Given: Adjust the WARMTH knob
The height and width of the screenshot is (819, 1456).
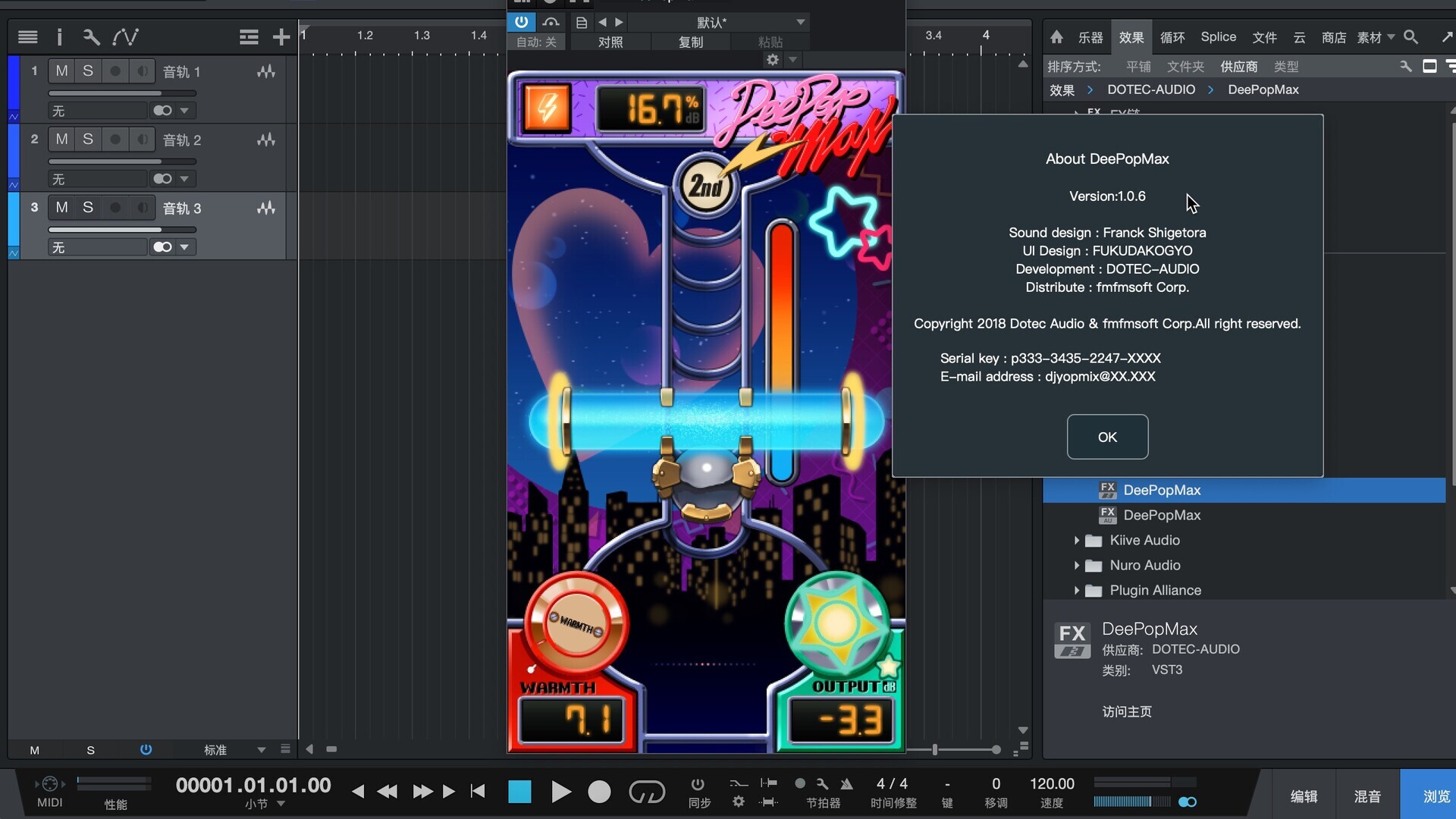Looking at the screenshot, I should tap(576, 623).
